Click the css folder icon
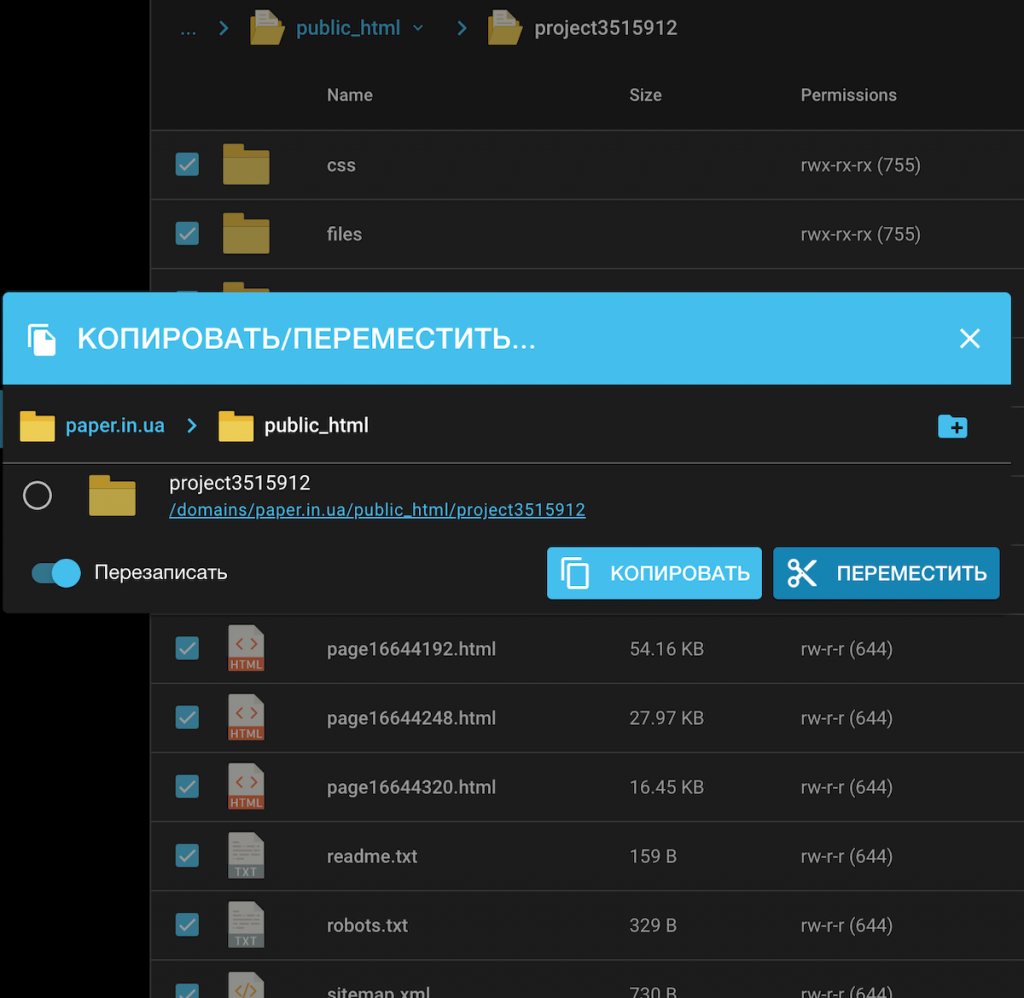Viewport: 1024px width, 998px height. pyautogui.click(x=246, y=165)
